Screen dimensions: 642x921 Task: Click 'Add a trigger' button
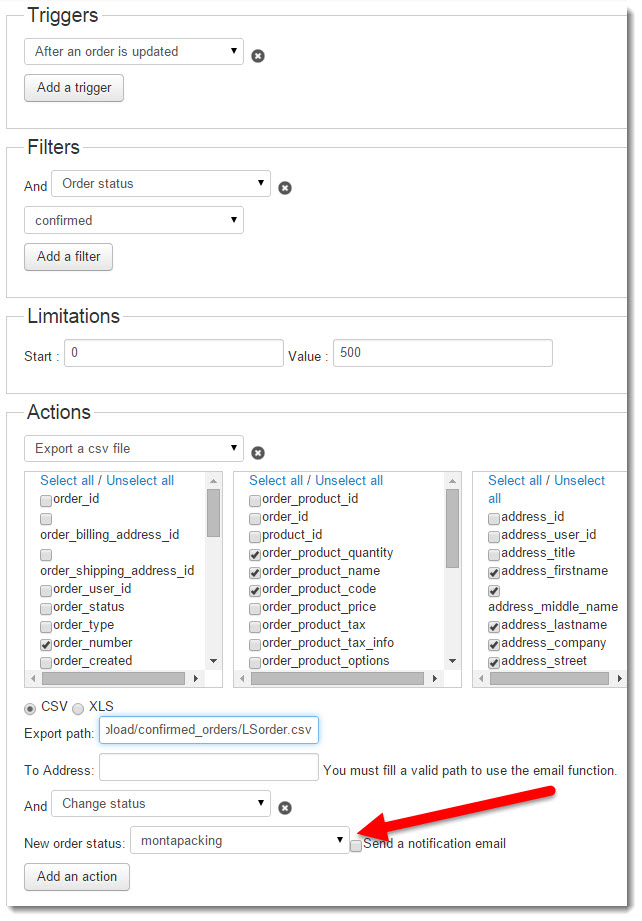click(74, 88)
